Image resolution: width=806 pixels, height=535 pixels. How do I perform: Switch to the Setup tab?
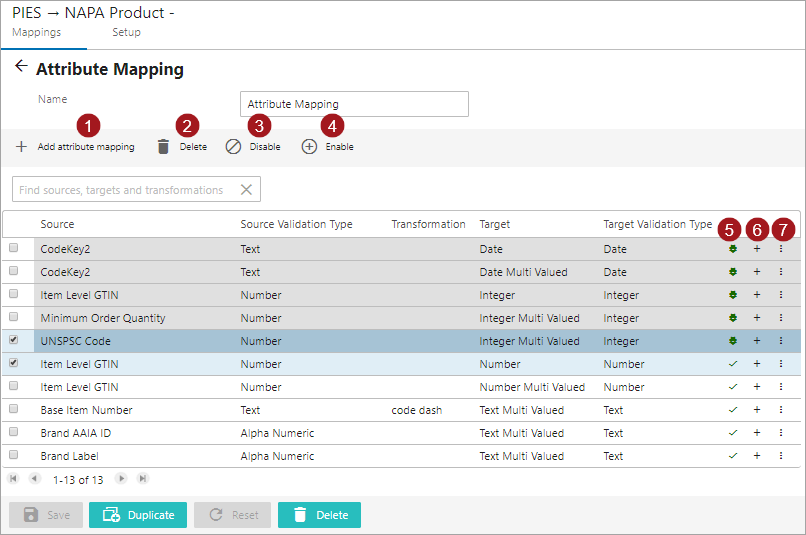[x=126, y=32]
